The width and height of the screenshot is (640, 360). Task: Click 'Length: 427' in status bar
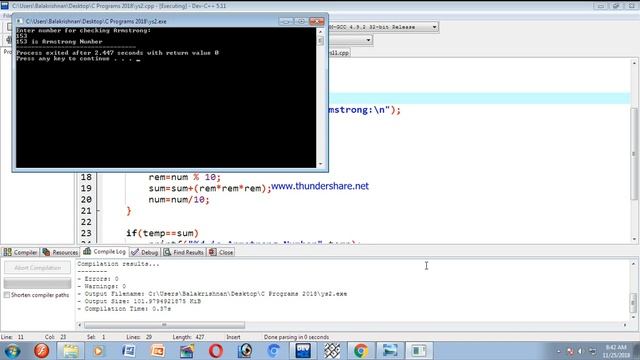pyautogui.click(x=188, y=337)
